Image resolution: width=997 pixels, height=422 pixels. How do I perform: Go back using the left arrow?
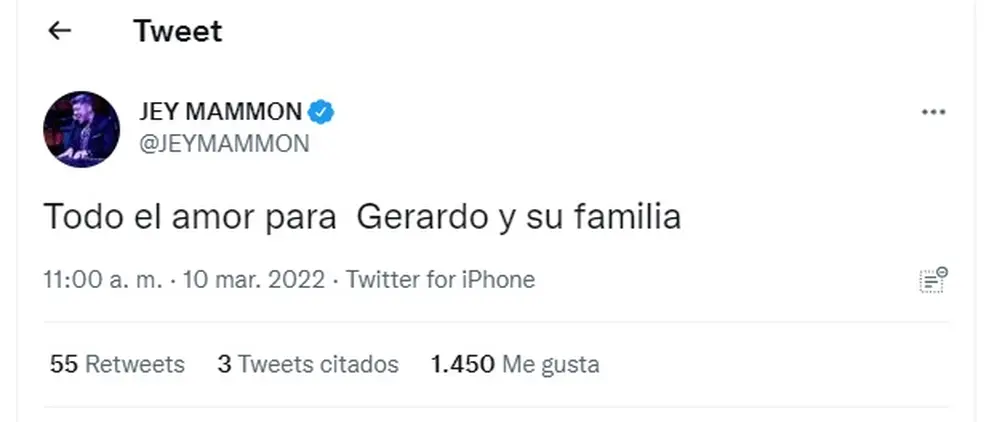pyautogui.click(x=59, y=30)
